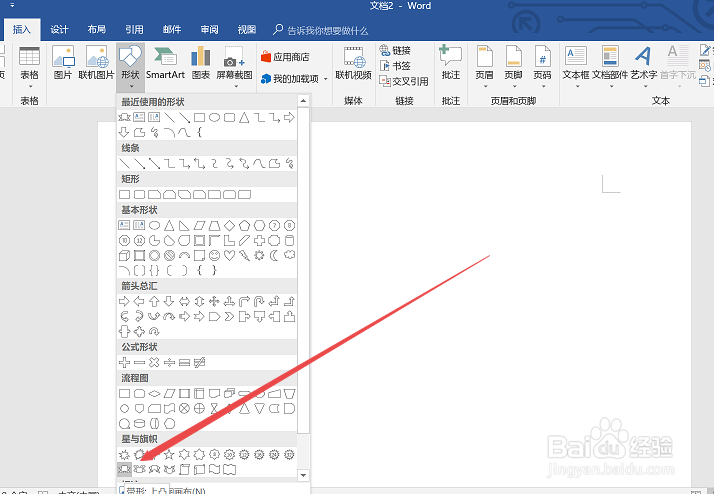The width and height of the screenshot is (714, 494).
Task: Insert a 链接 hyperlink
Action: tap(395, 50)
